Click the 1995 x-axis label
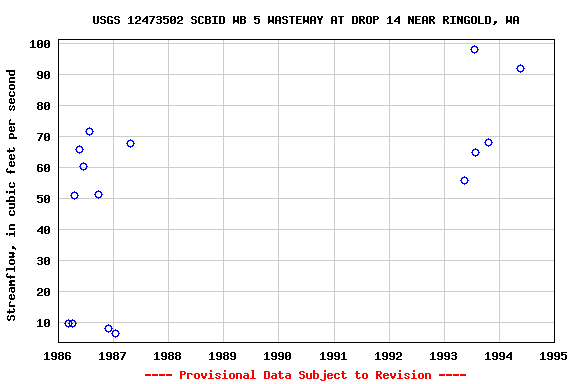The image size is (576, 384). [553, 356]
